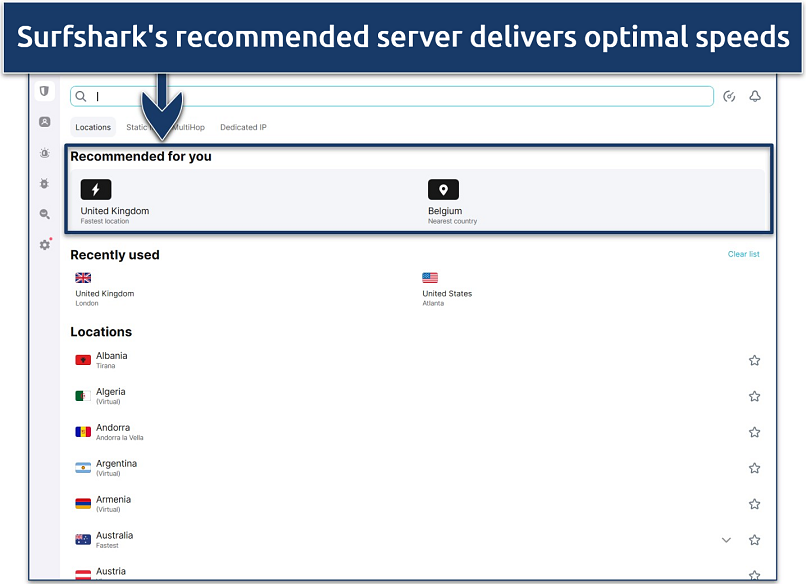This screenshot has width=806, height=584.
Task: Open the Alternative ID feature in sidebar
Action: [x=44, y=153]
